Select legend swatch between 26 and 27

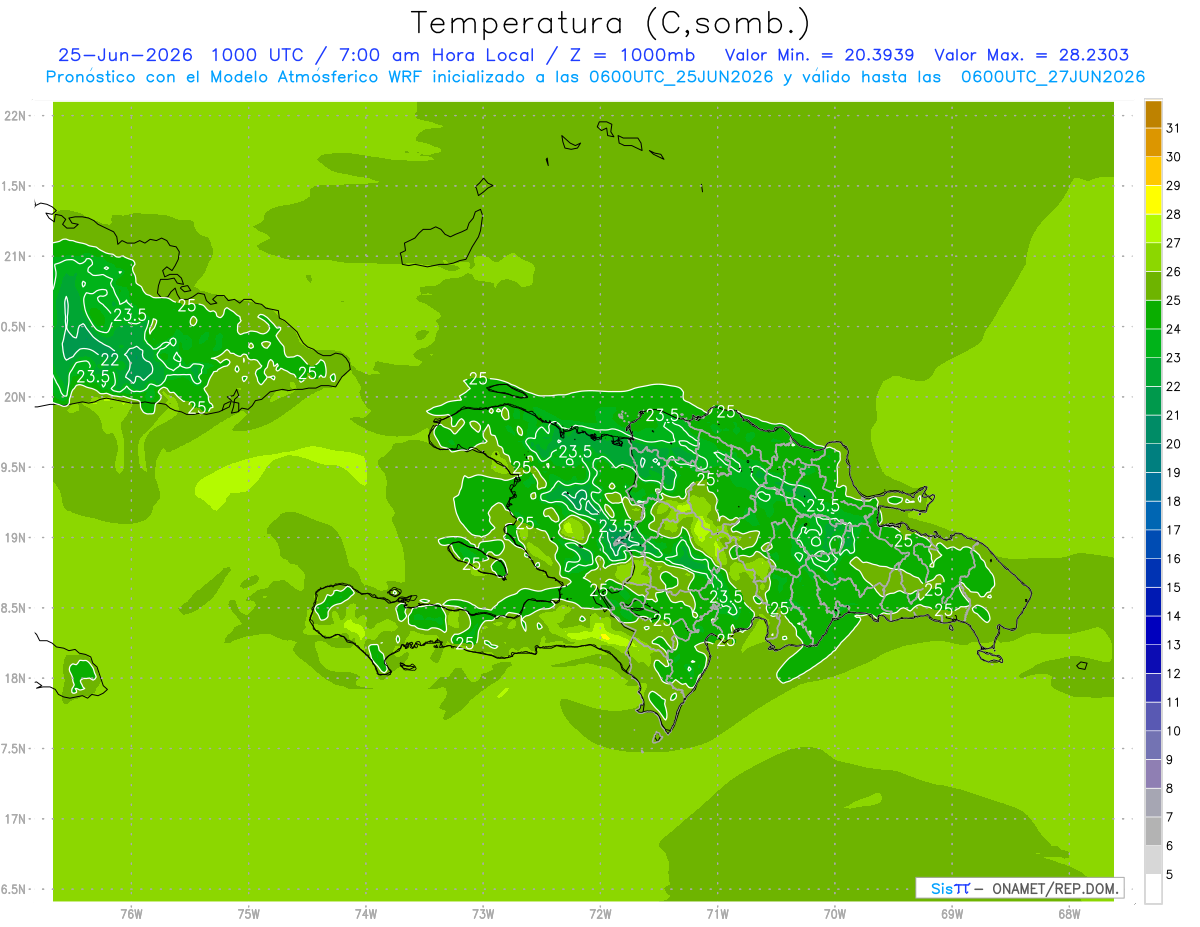[1153, 258]
